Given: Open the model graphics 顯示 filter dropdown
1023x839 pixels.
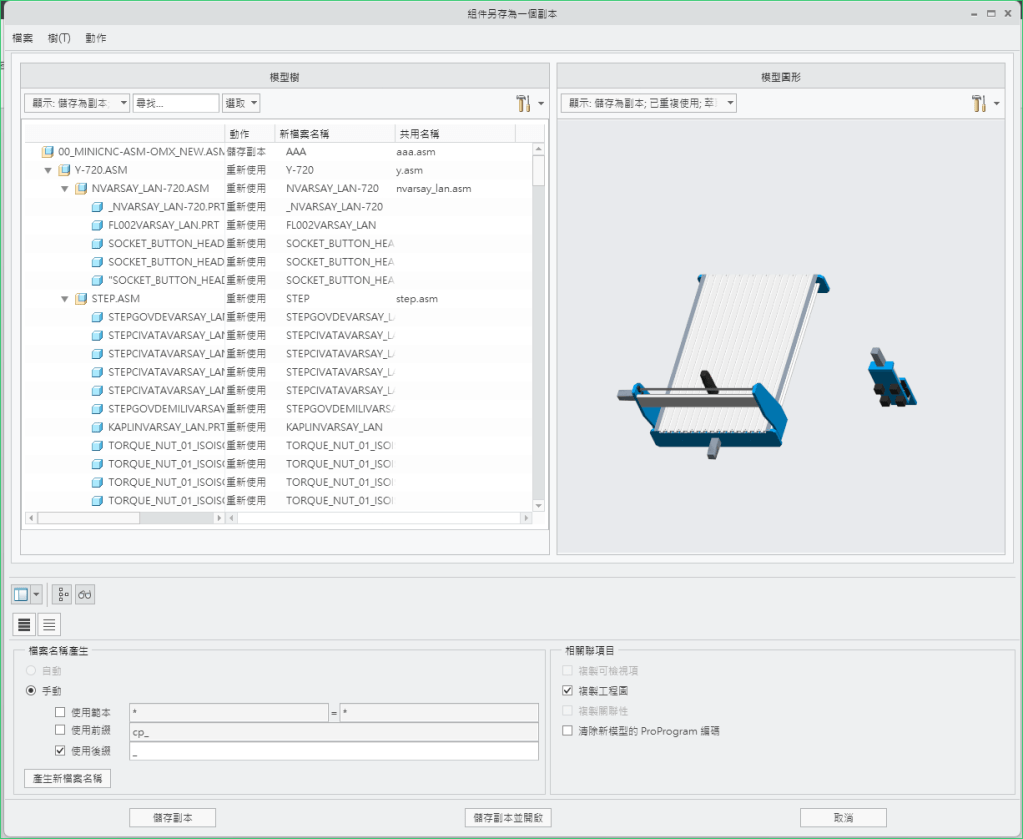Looking at the screenshot, I should [648, 103].
